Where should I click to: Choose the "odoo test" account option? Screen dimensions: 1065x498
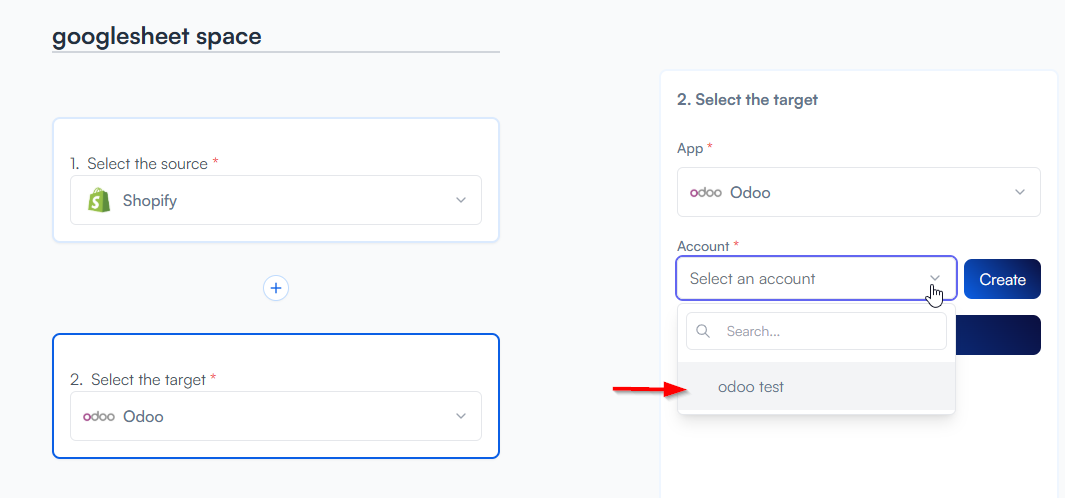751,387
